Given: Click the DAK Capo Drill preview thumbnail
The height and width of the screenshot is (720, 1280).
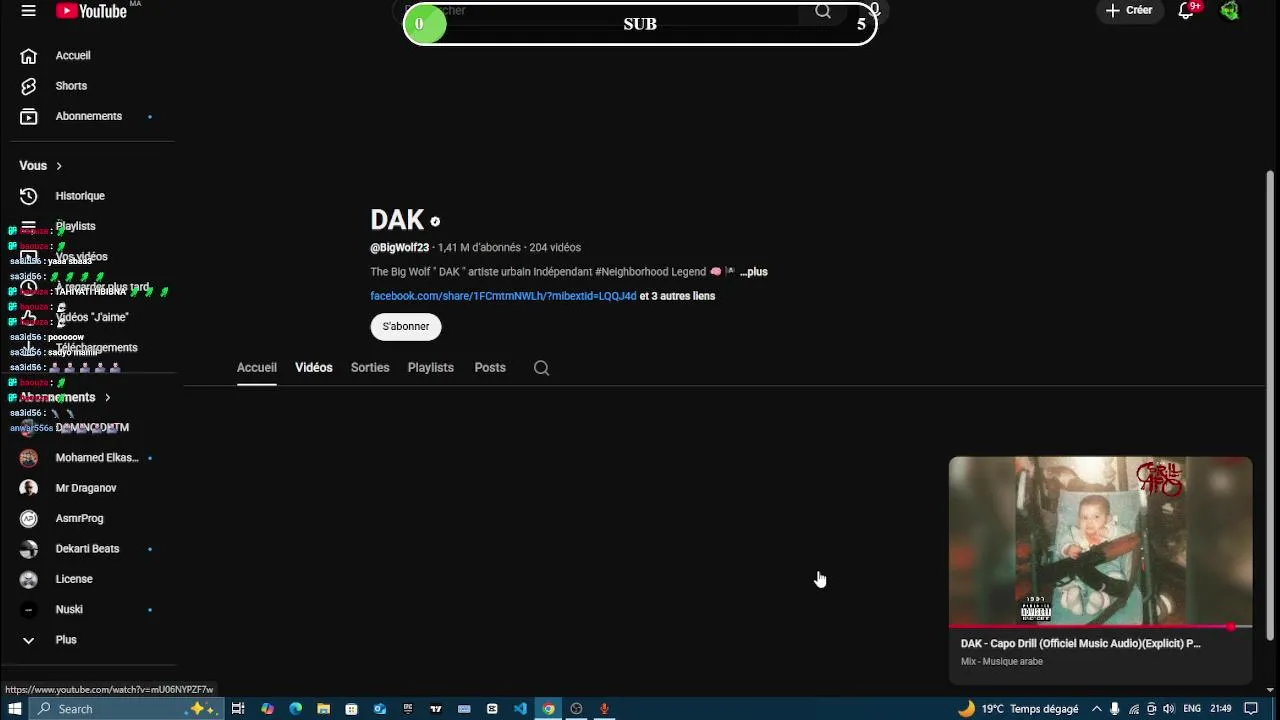Looking at the screenshot, I should point(1100,541).
